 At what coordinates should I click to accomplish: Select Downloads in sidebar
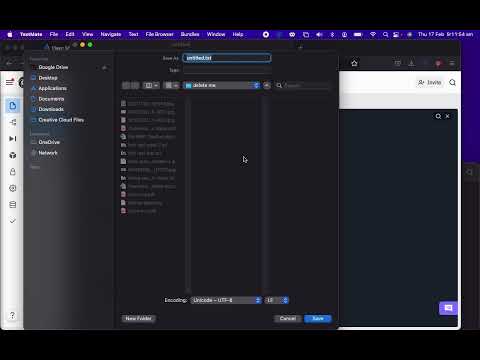(51, 109)
